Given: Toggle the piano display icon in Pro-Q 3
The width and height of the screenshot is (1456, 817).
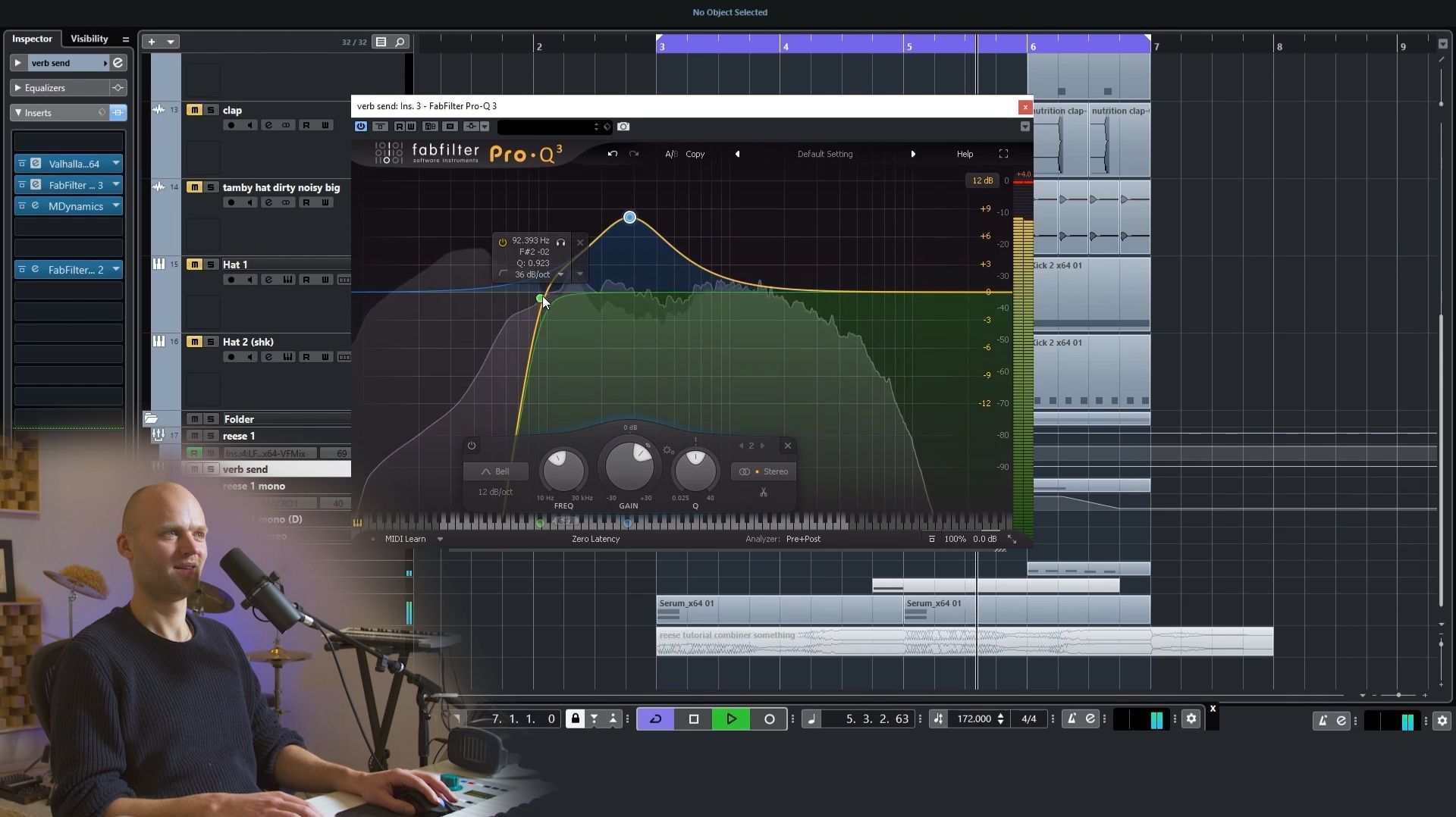Looking at the screenshot, I should pyautogui.click(x=357, y=522).
